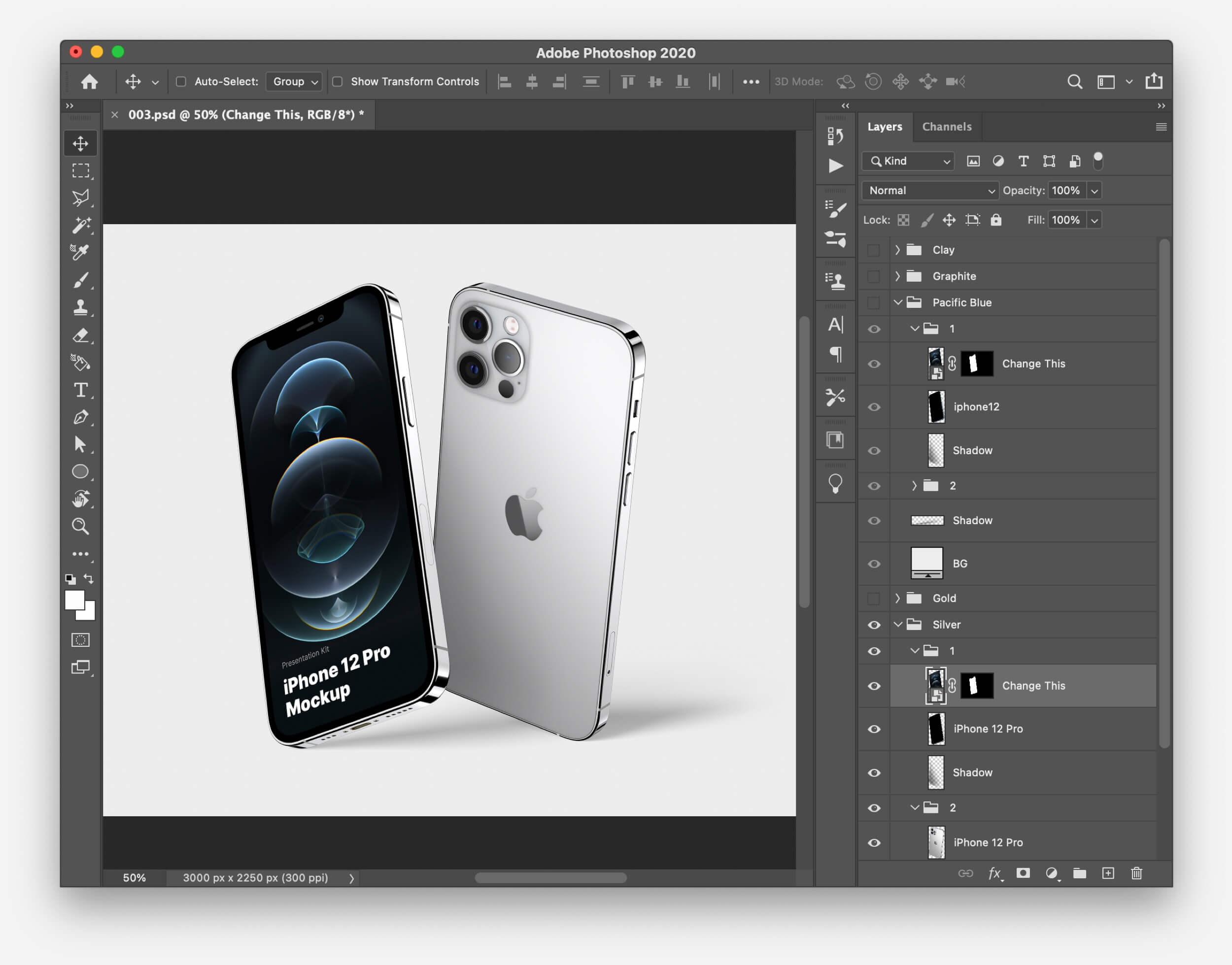Filter layers by type (T) icon
Image resolution: width=1232 pixels, height=965 pixels.
(1023, 162)
